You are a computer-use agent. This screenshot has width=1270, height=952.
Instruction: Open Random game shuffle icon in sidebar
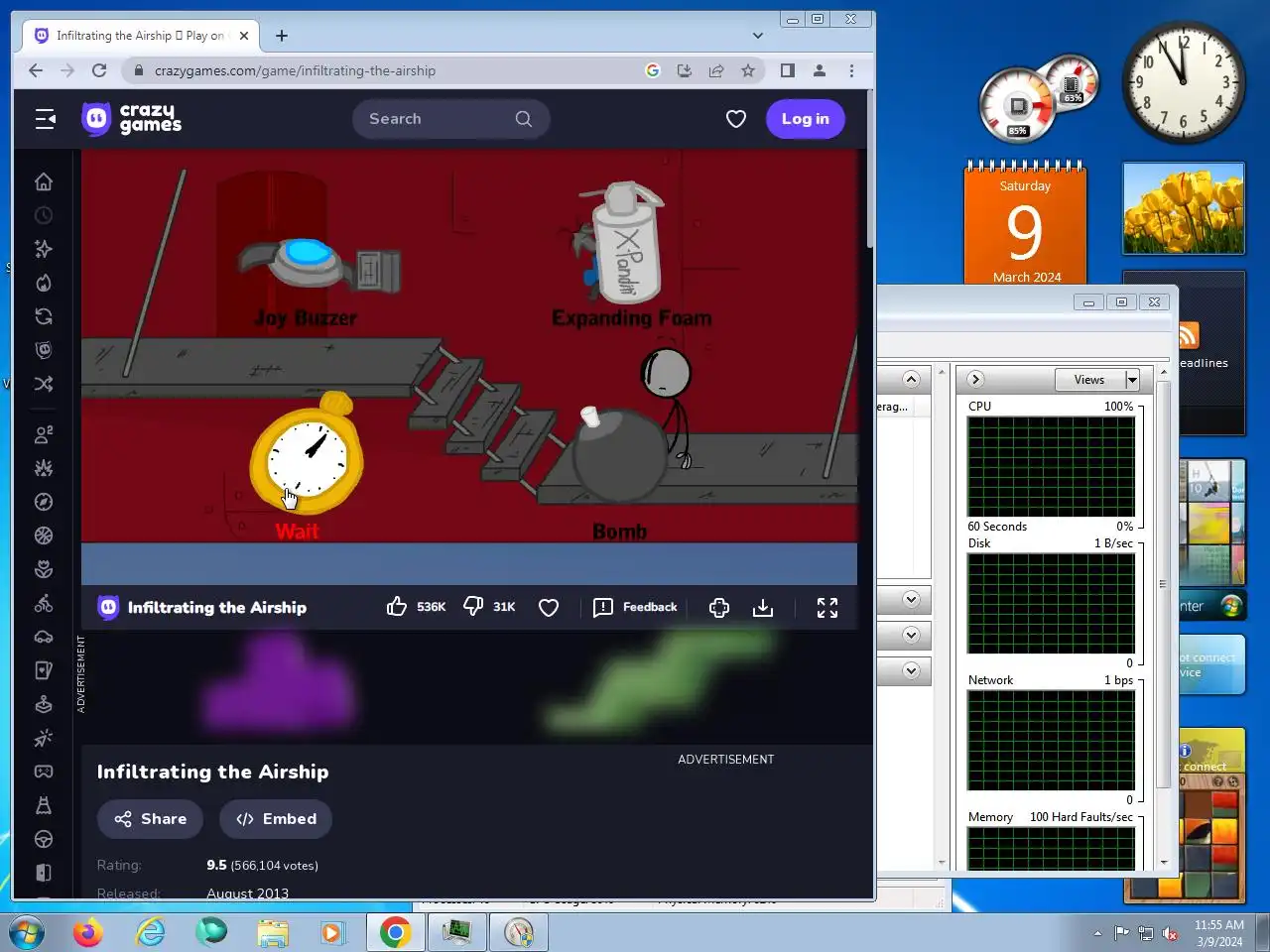44,384
